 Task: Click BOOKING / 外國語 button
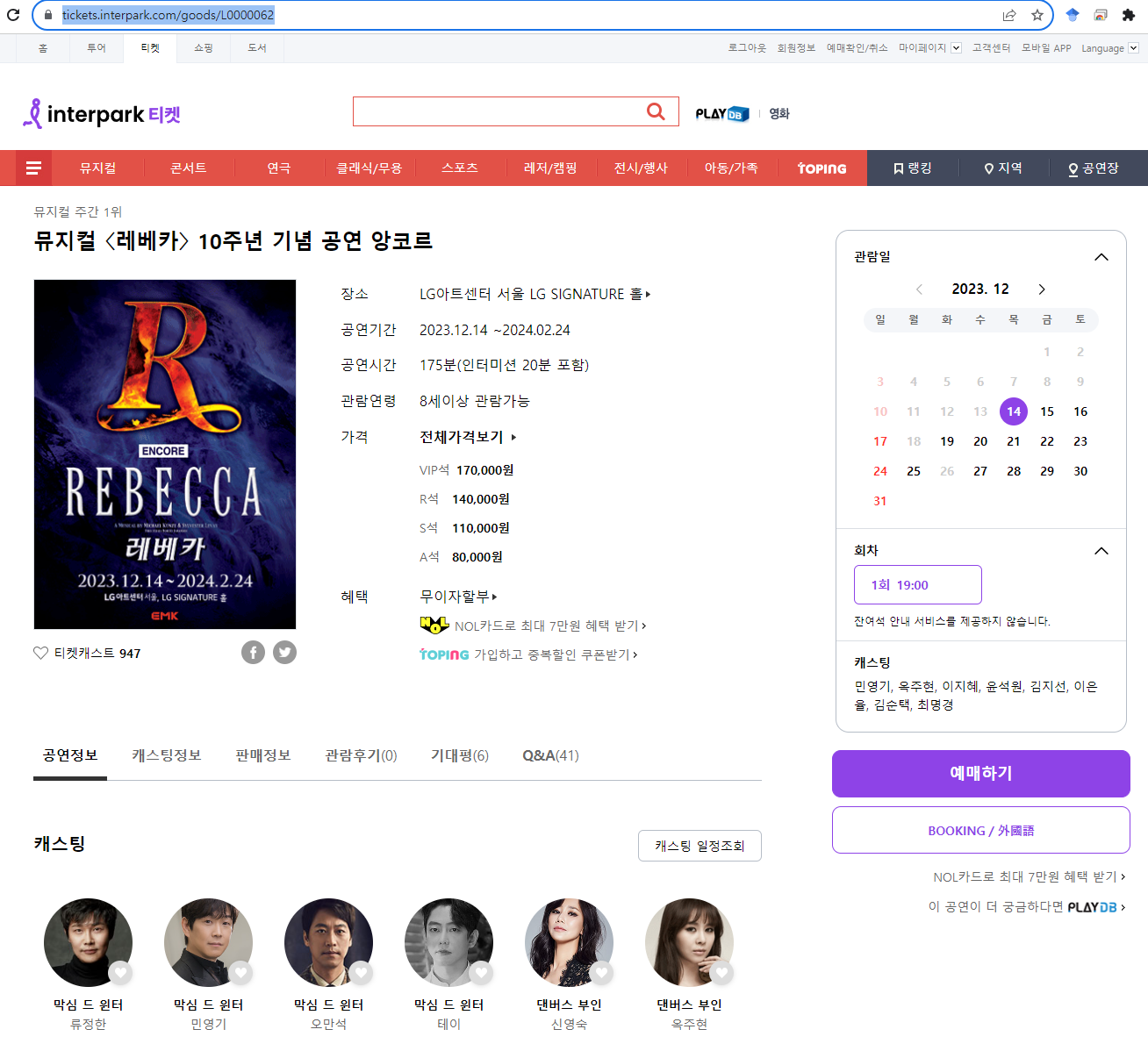pyautogui.click(x=981, y=830)
